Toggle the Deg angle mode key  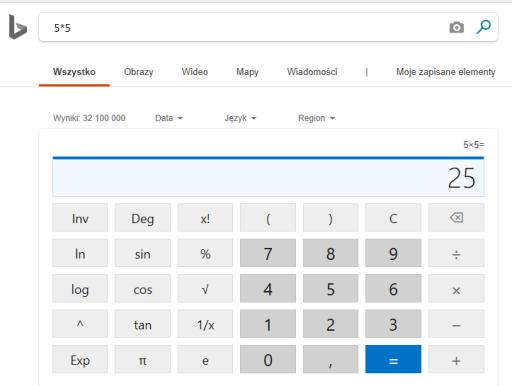[x=143, y=218]
